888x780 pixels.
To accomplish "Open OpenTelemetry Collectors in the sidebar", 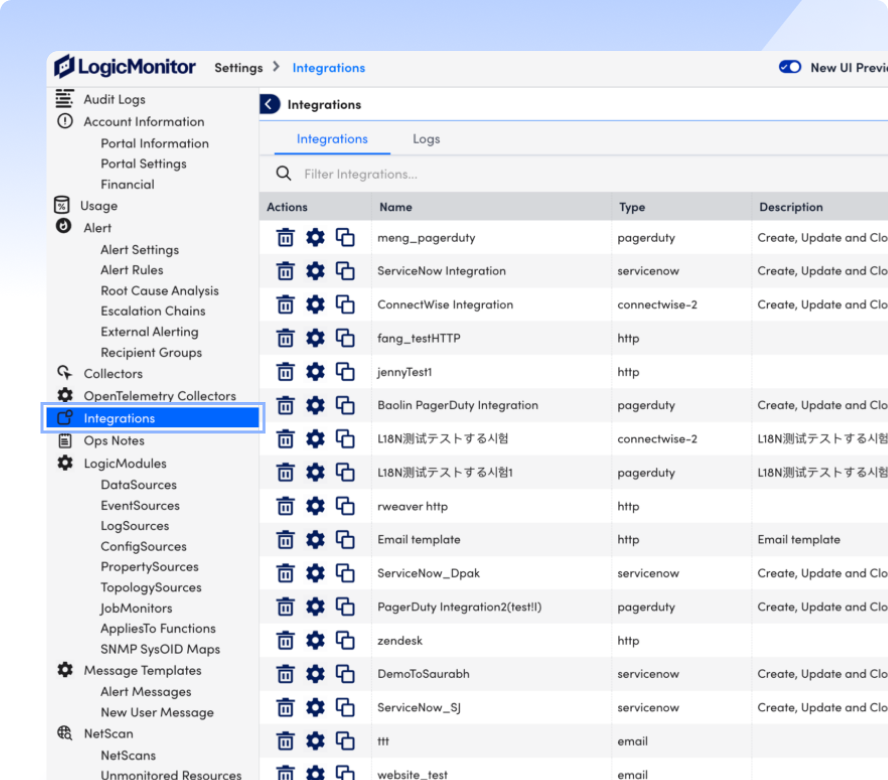I will 160,395.
